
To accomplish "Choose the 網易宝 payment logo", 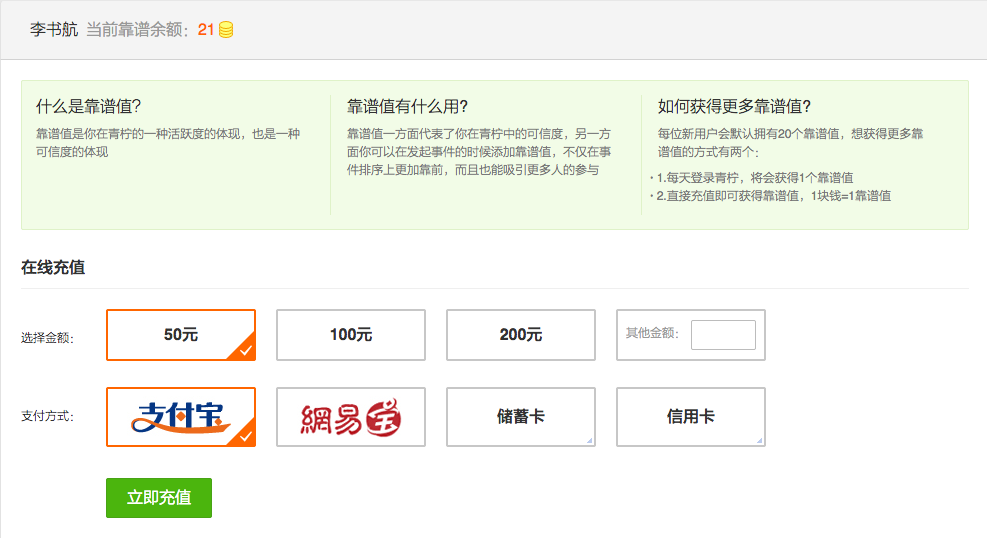I will (x=350, y=418).
